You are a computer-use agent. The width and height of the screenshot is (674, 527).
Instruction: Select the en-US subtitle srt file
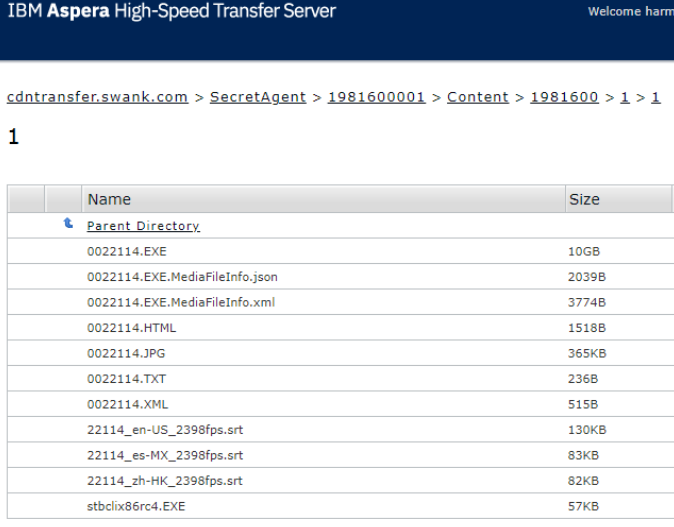coord(165,430)
